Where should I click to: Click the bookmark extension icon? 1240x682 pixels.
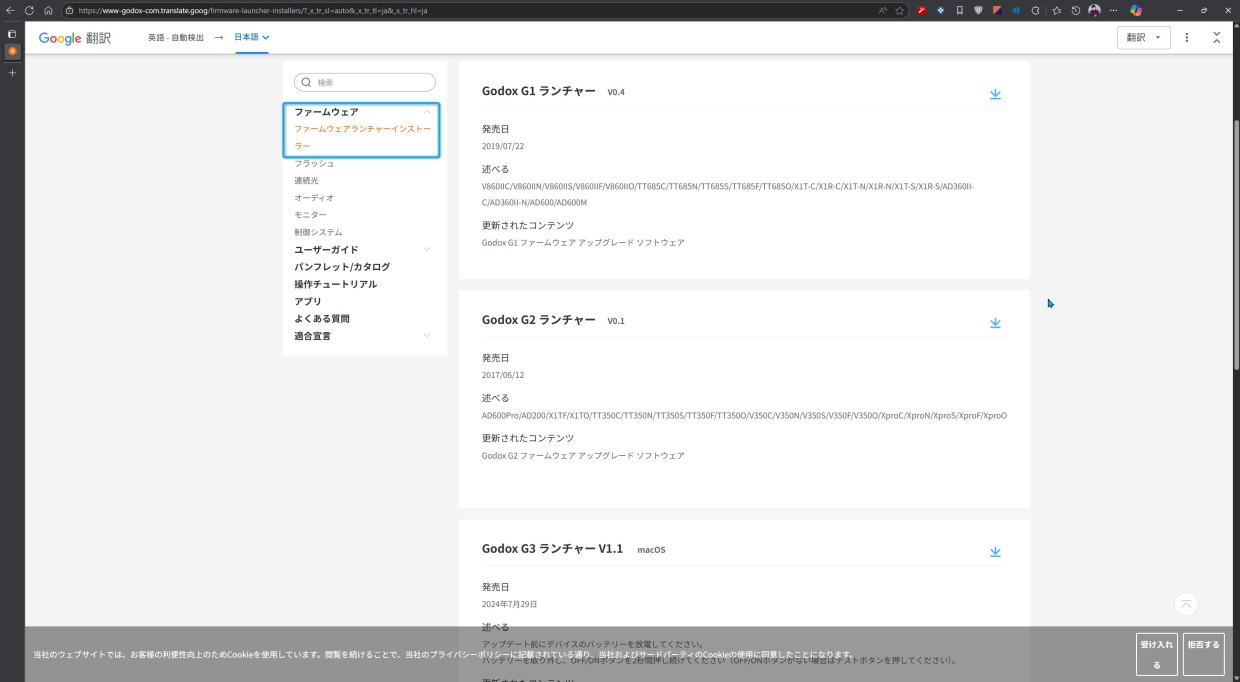pos(959,10)
